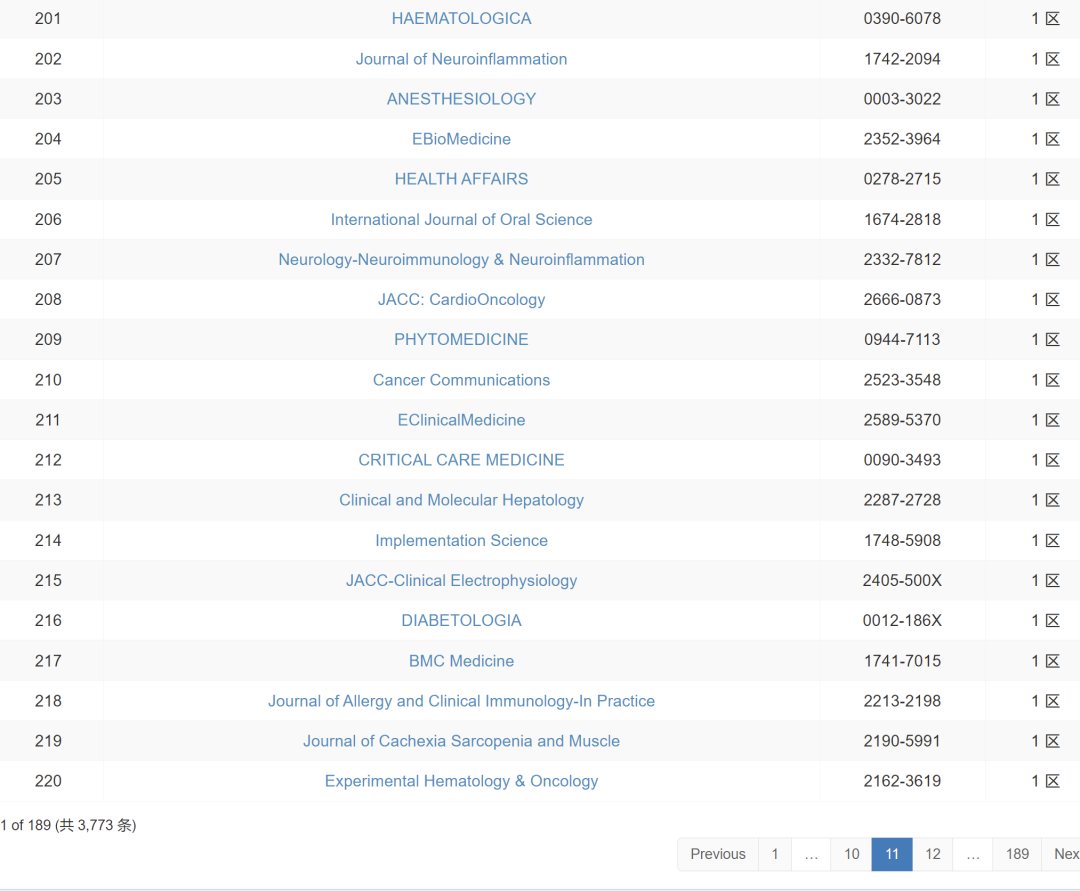Viewport: 1080px width, 891px height.
Task: Click rank number 215
Action: [x=48, y=580]
